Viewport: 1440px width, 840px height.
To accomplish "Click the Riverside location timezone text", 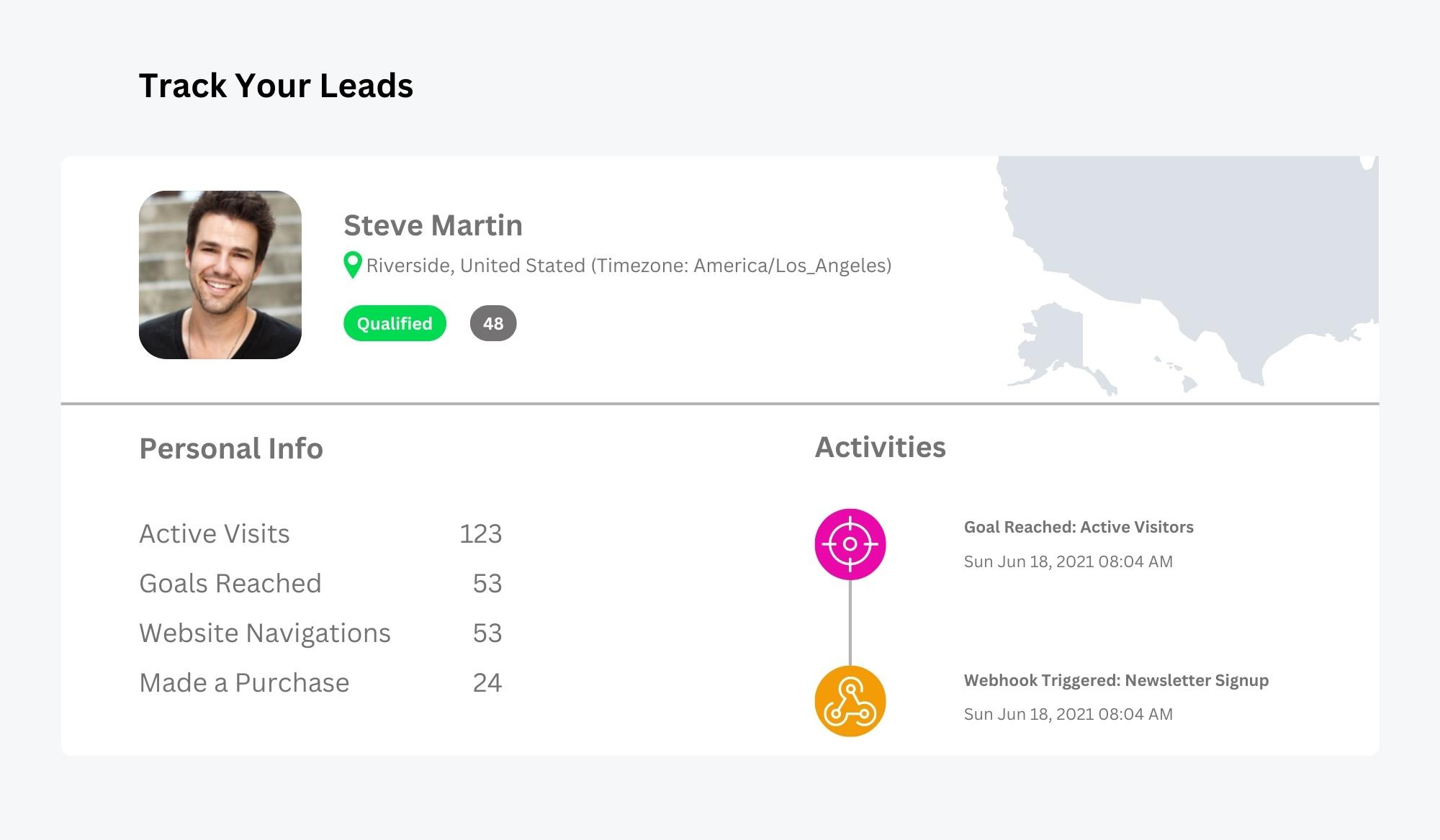I will coord(629,266).
